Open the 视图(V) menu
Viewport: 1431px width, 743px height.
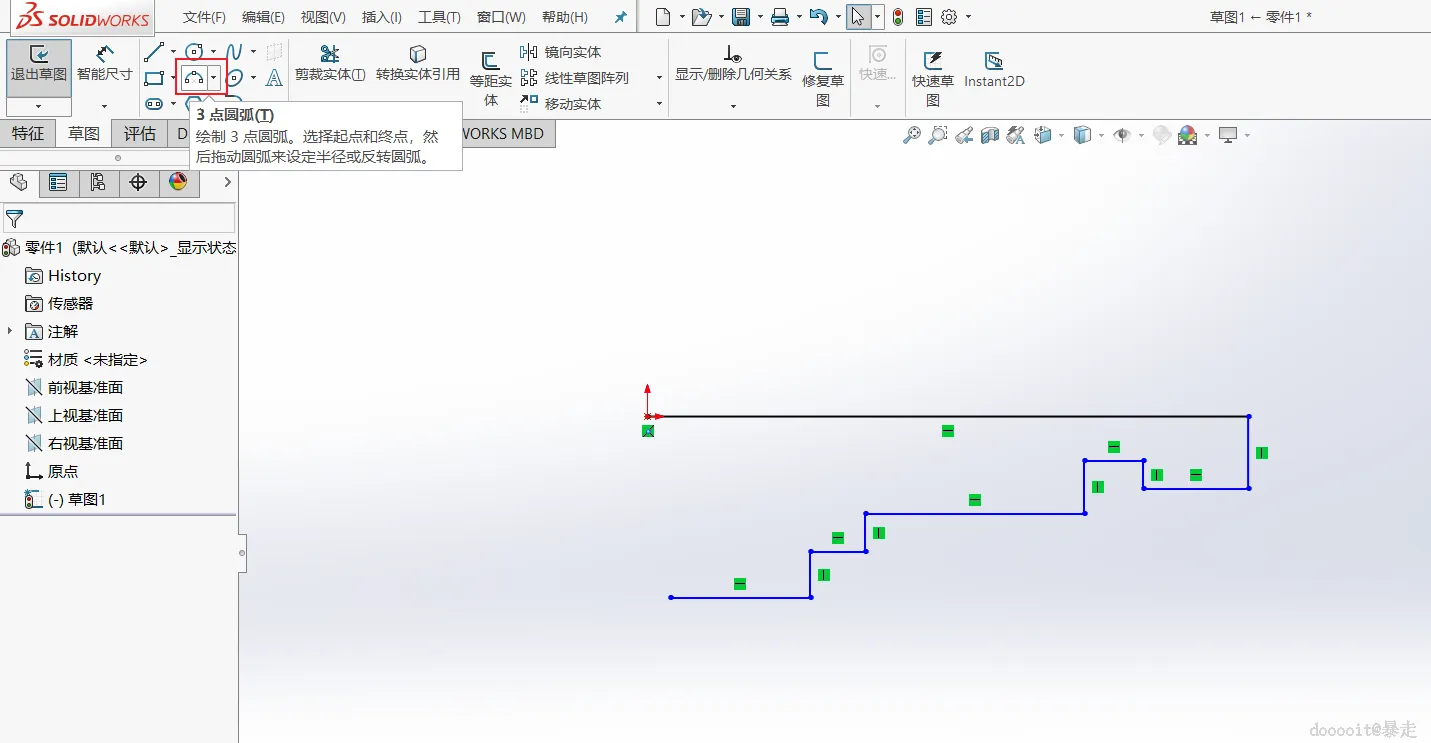point(323,17)
